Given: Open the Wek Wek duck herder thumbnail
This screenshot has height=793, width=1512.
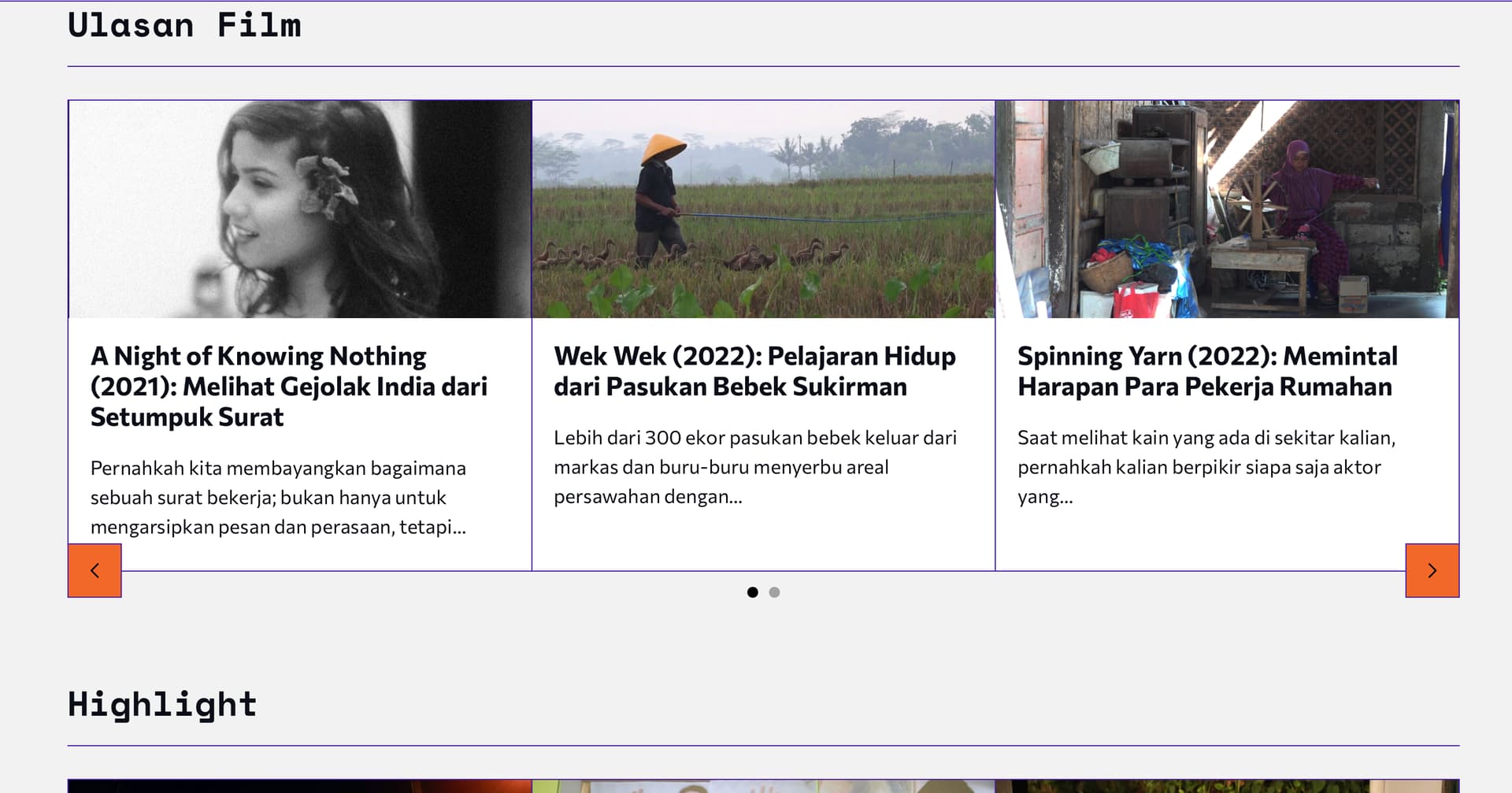Looking at the screenshot, I should pyautogui.click(x=763, y=209).
